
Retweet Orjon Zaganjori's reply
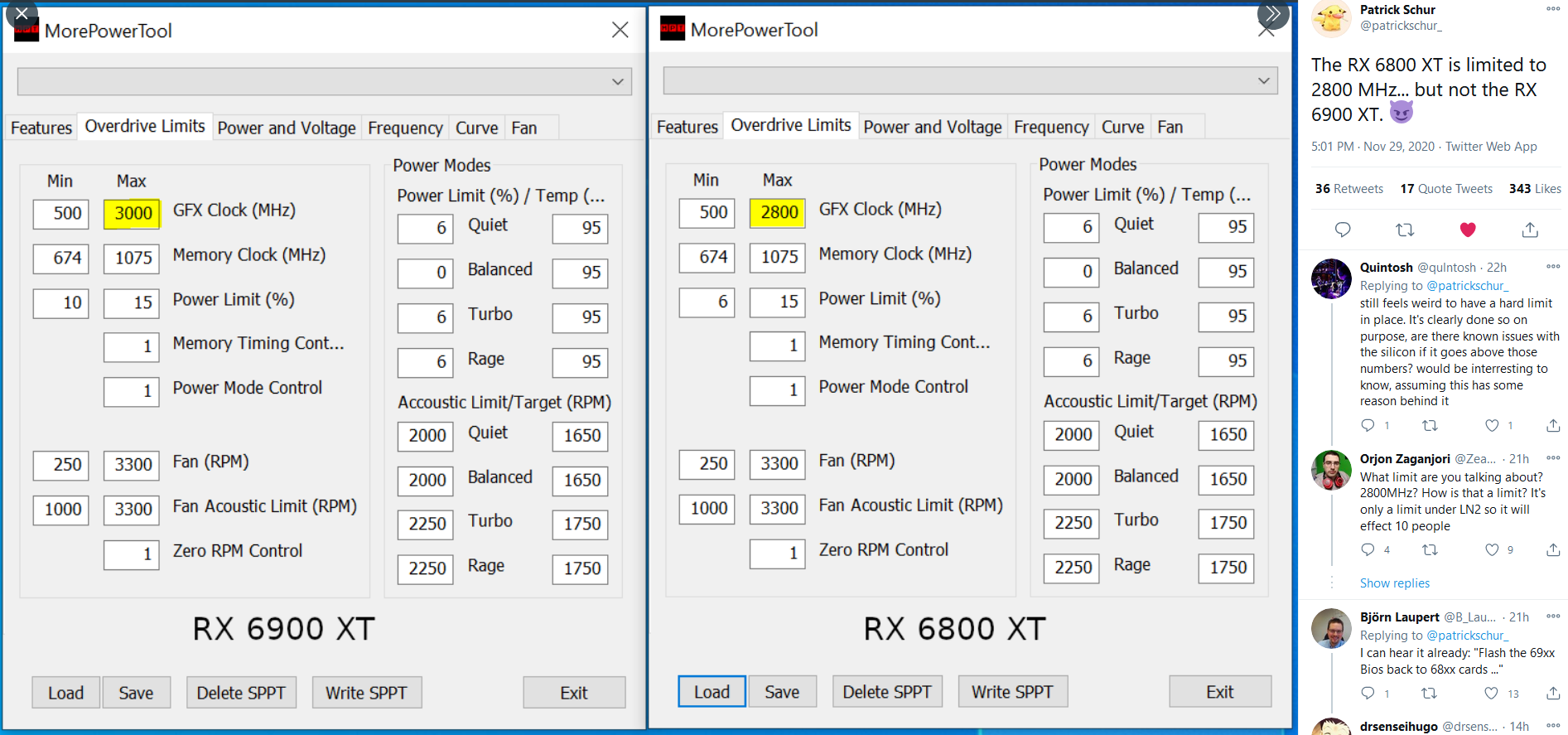coord(1430,549)
